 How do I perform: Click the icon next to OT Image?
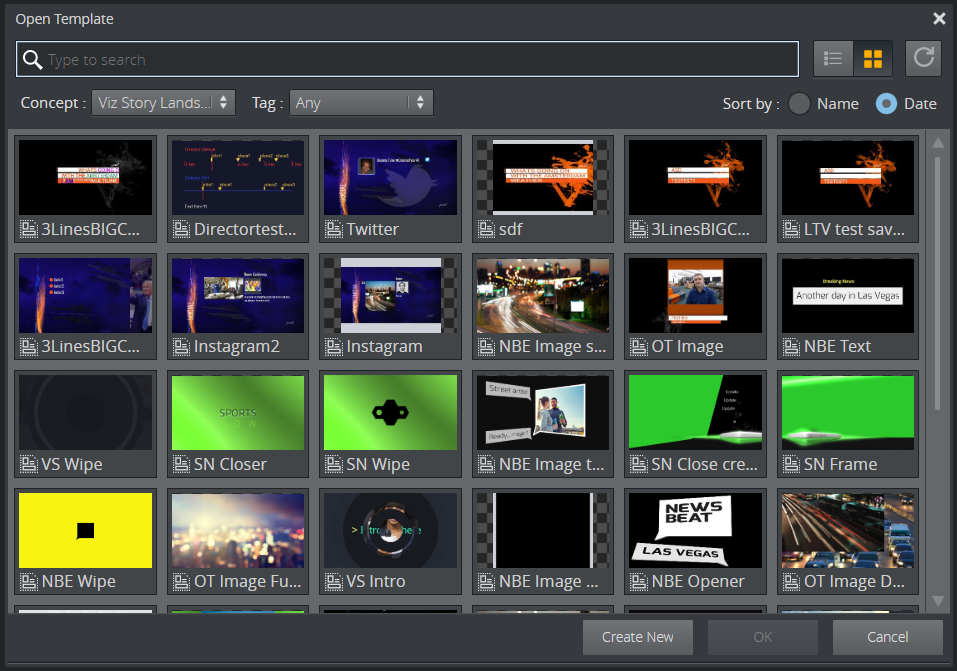pyautogui.click(x=638, y=346)
